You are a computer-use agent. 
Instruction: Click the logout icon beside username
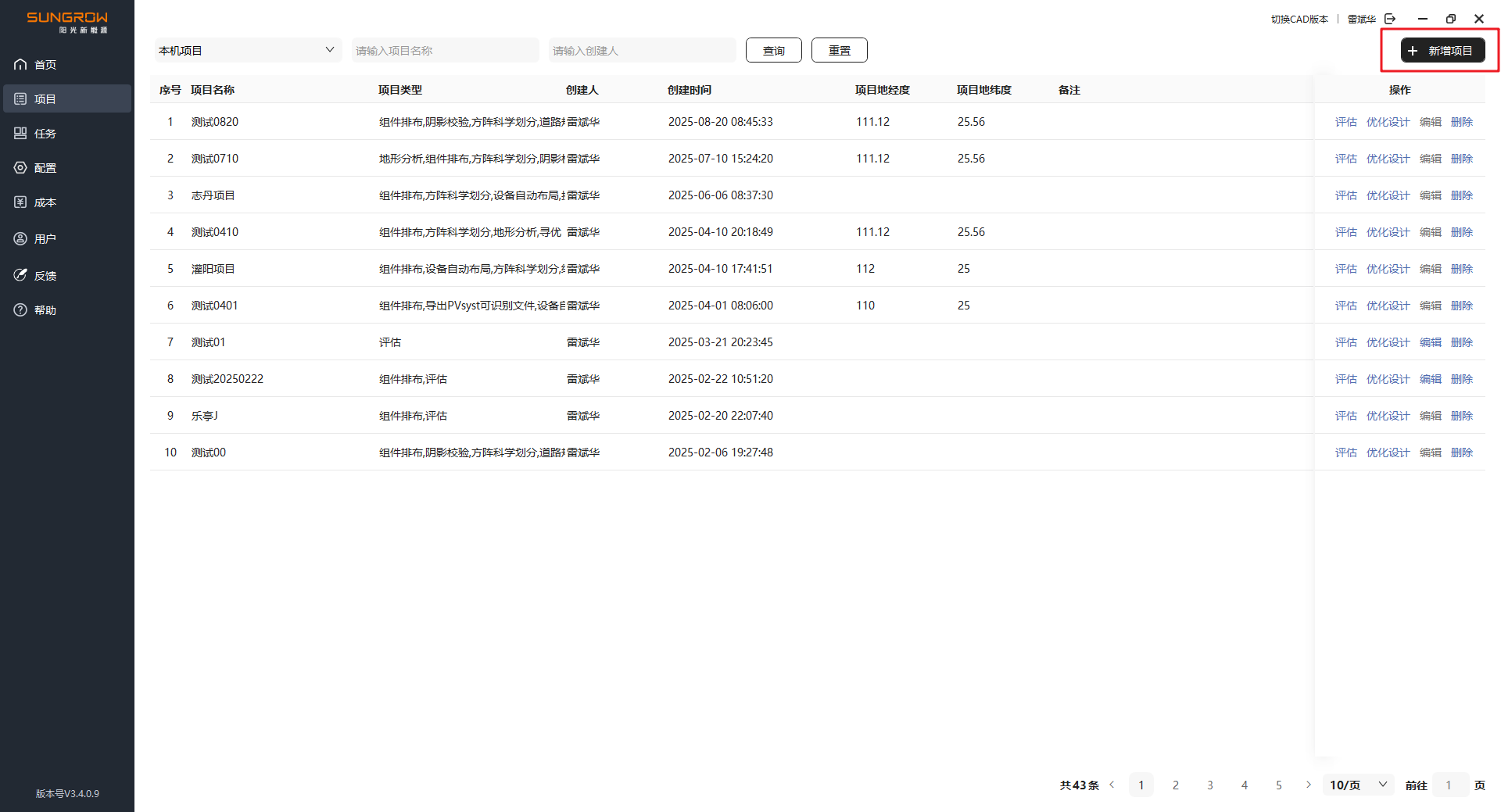[x=1390, y=19]
